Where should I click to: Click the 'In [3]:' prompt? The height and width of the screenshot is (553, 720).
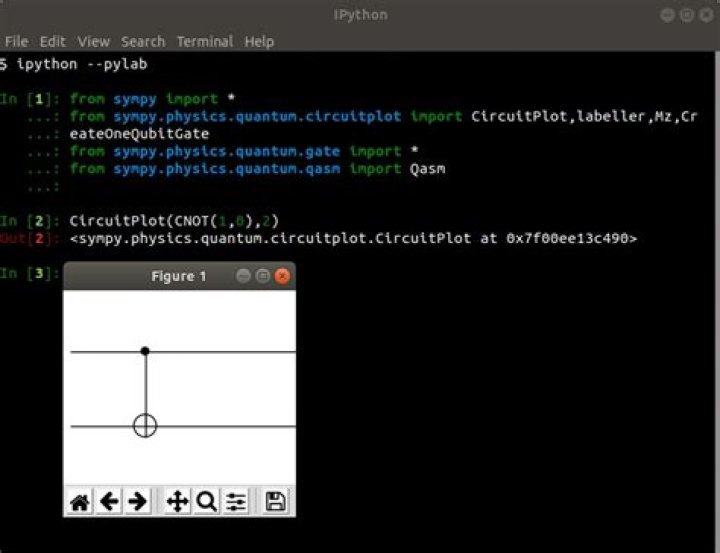30,274
